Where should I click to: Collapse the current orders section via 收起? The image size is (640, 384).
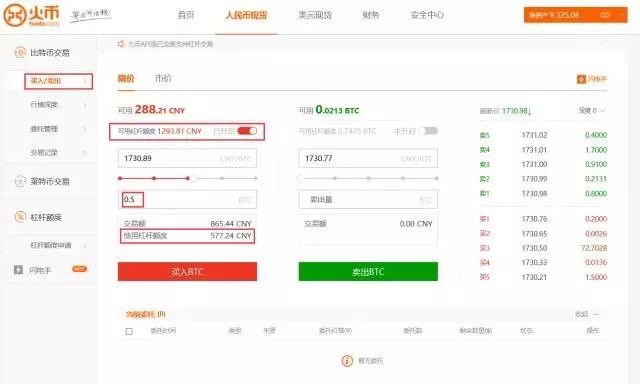pyautogui.click(x=587, y=314)
